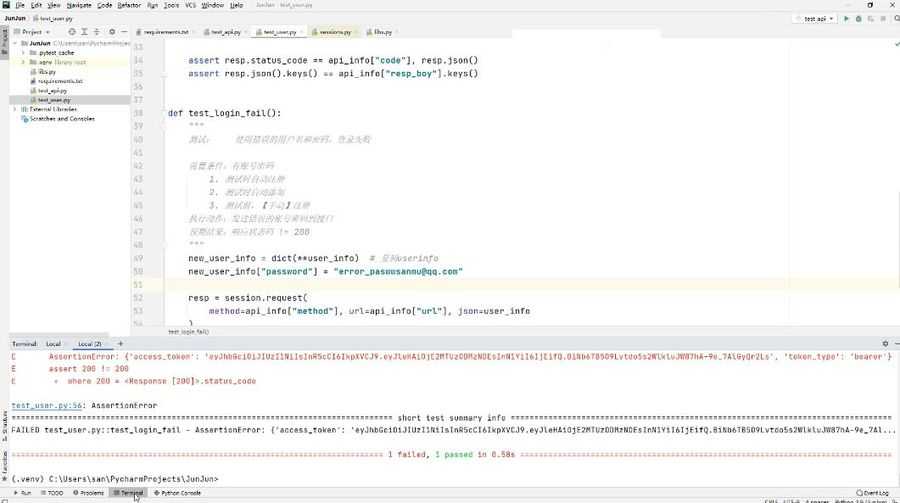Collapse the JunJun root folder
Image resolution: width=900 pixels, height=503 pixels.
pos(16,43)
